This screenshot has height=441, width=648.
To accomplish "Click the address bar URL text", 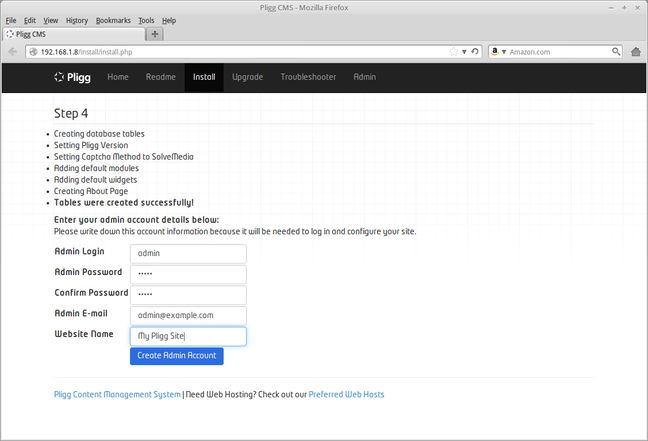I will [x=86, y=52].
